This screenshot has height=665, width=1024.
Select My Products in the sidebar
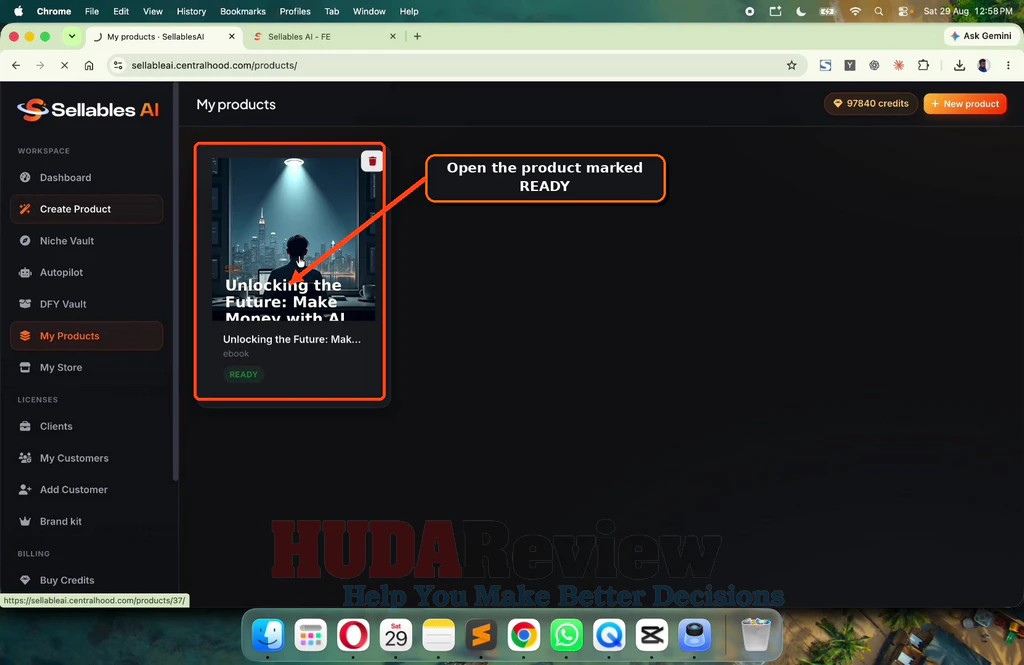point(86,336)
